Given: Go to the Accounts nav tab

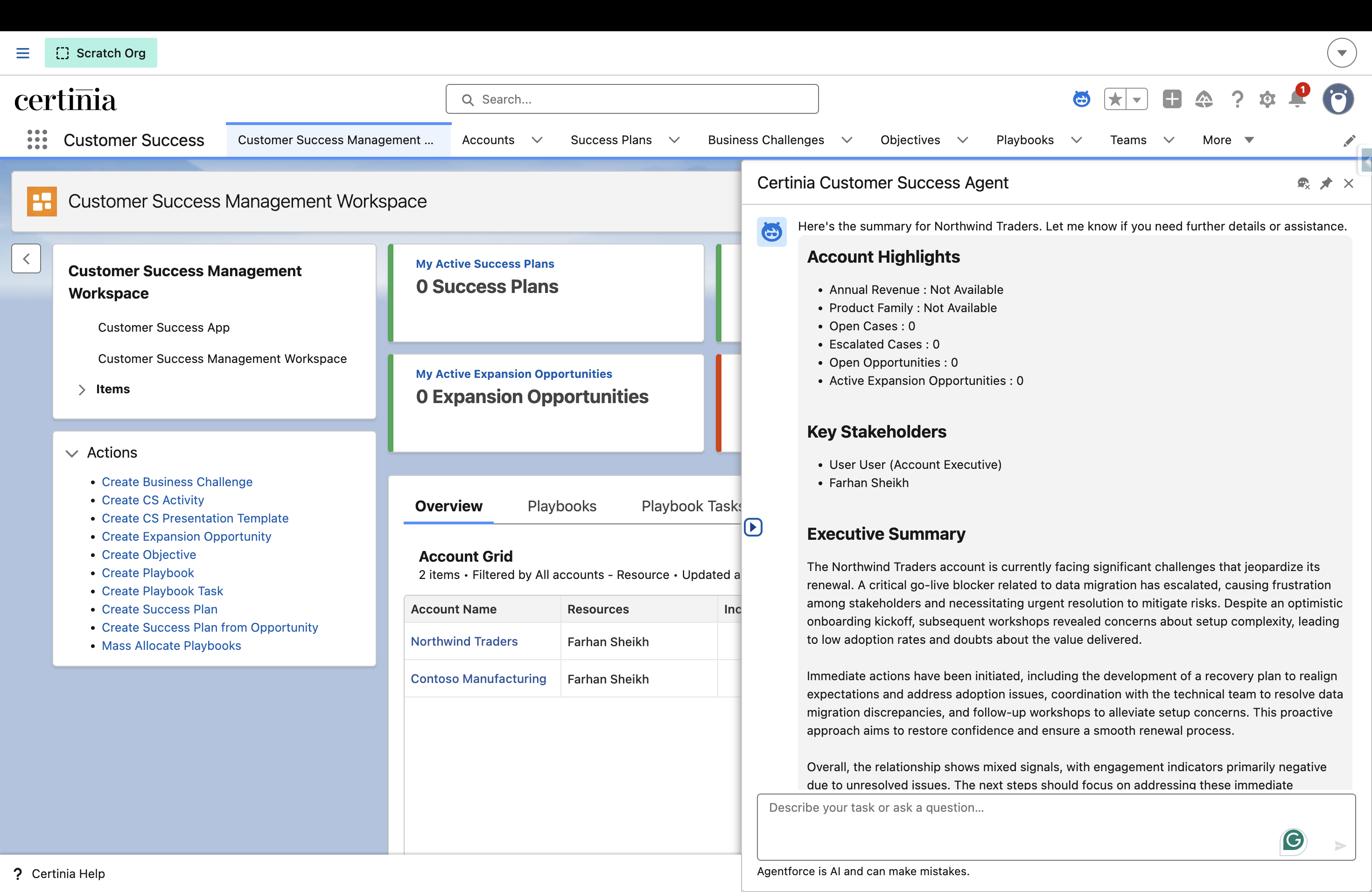Looking at the screenshot, I should click(488, 140).
